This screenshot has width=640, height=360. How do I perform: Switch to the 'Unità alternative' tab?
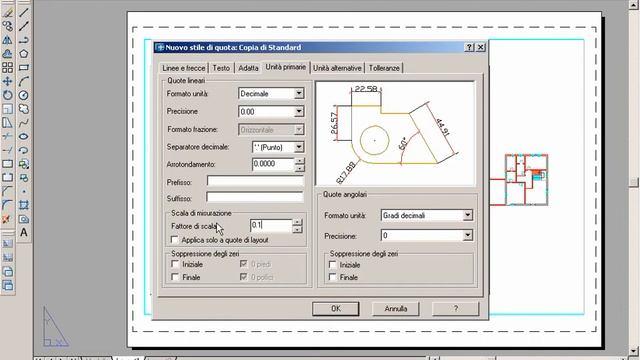point(337,68)
